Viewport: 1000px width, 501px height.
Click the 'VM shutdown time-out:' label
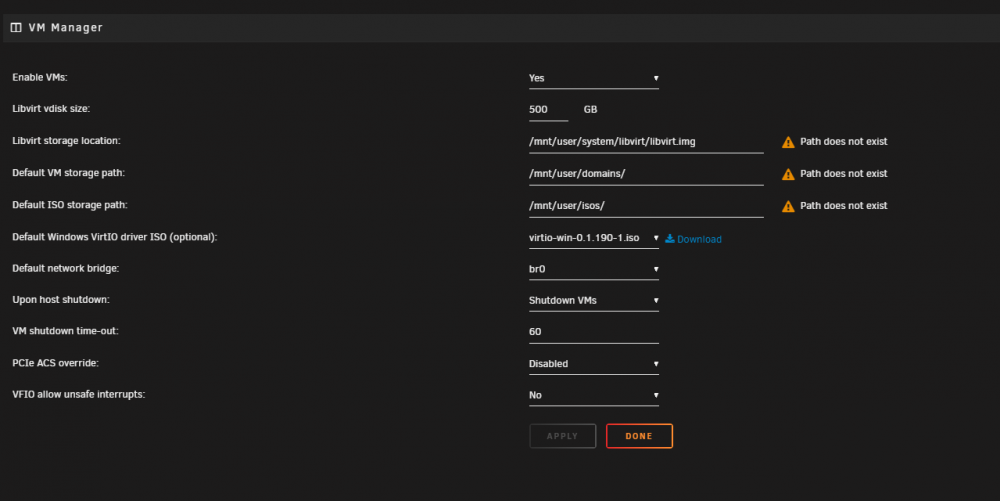65,331
